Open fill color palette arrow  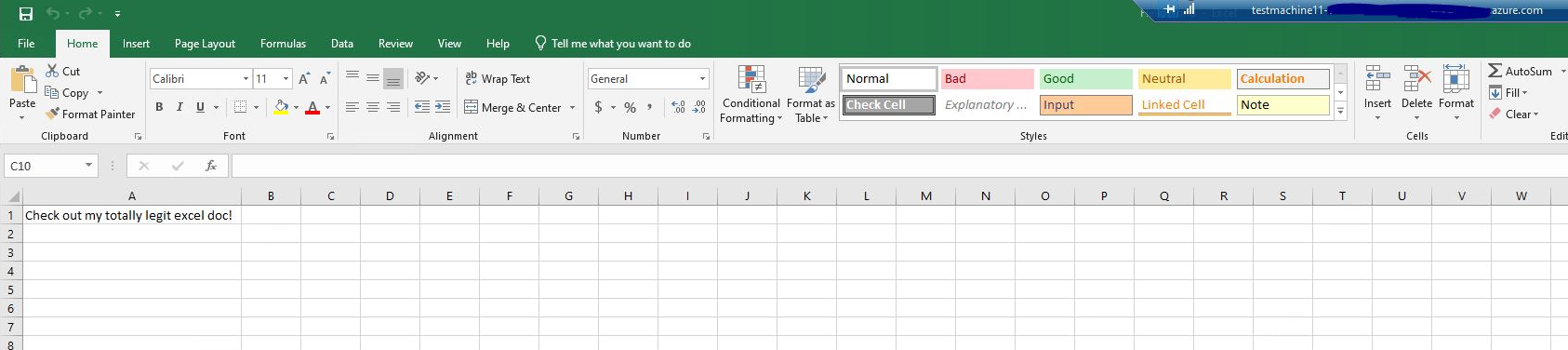tap(297, 107)
